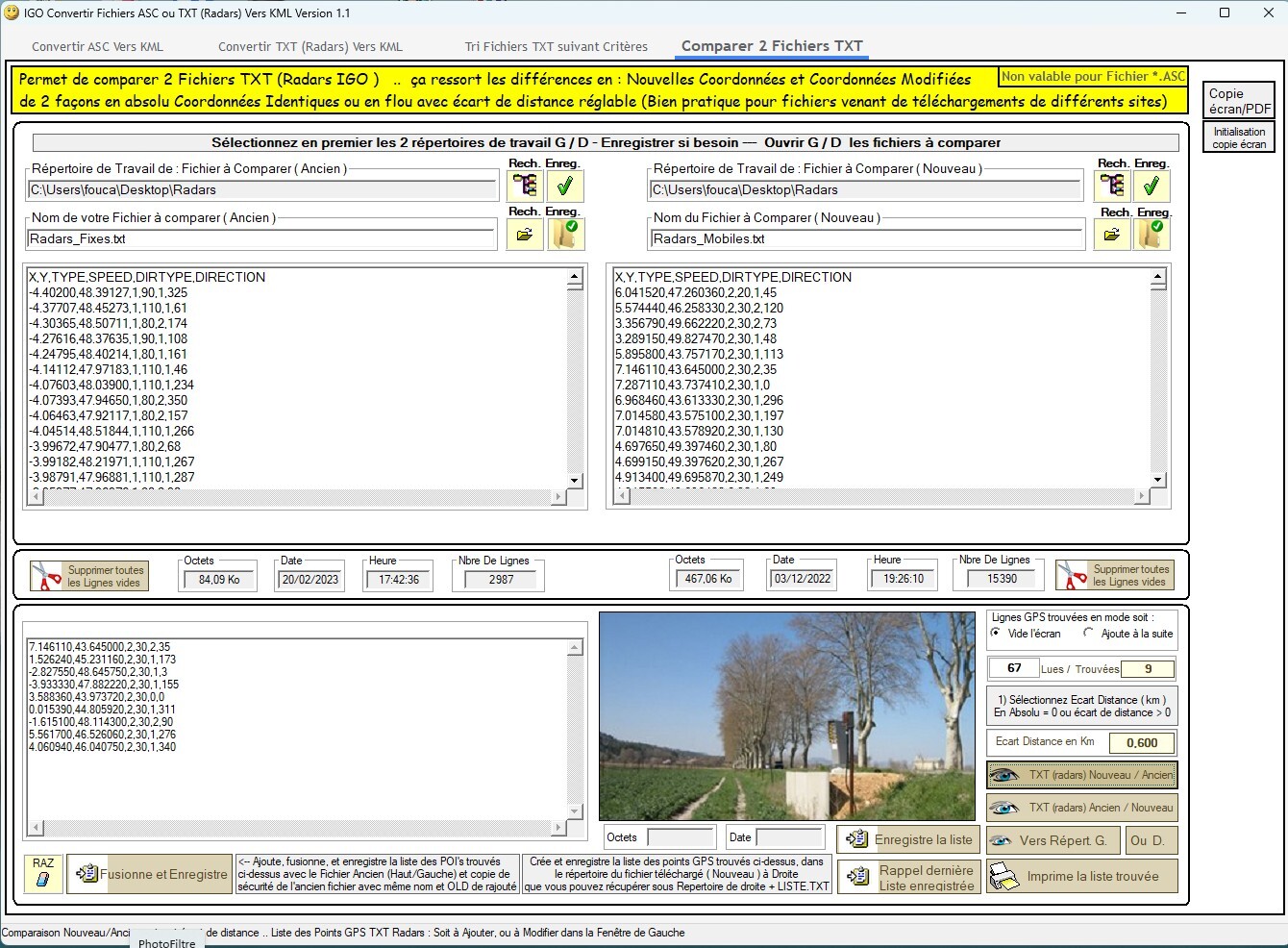Image resolution: width=1288 pixels, height=948 pixels.
Task: Click scroll-down arrow of Radars_Mobiles list
Action: [1158, 480]
